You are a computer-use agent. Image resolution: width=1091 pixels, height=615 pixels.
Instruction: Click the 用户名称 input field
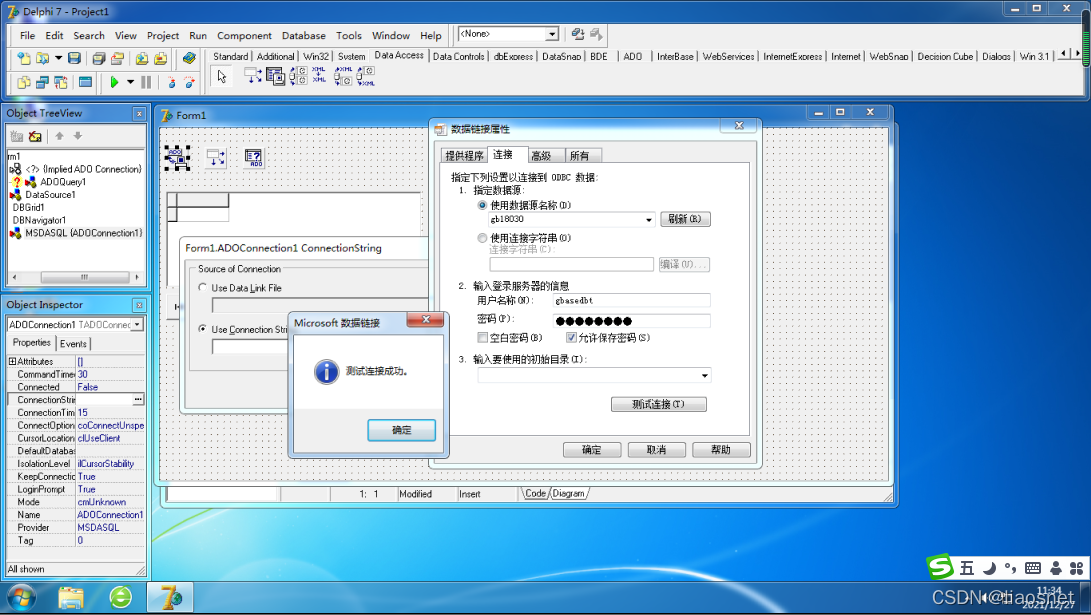632,301
